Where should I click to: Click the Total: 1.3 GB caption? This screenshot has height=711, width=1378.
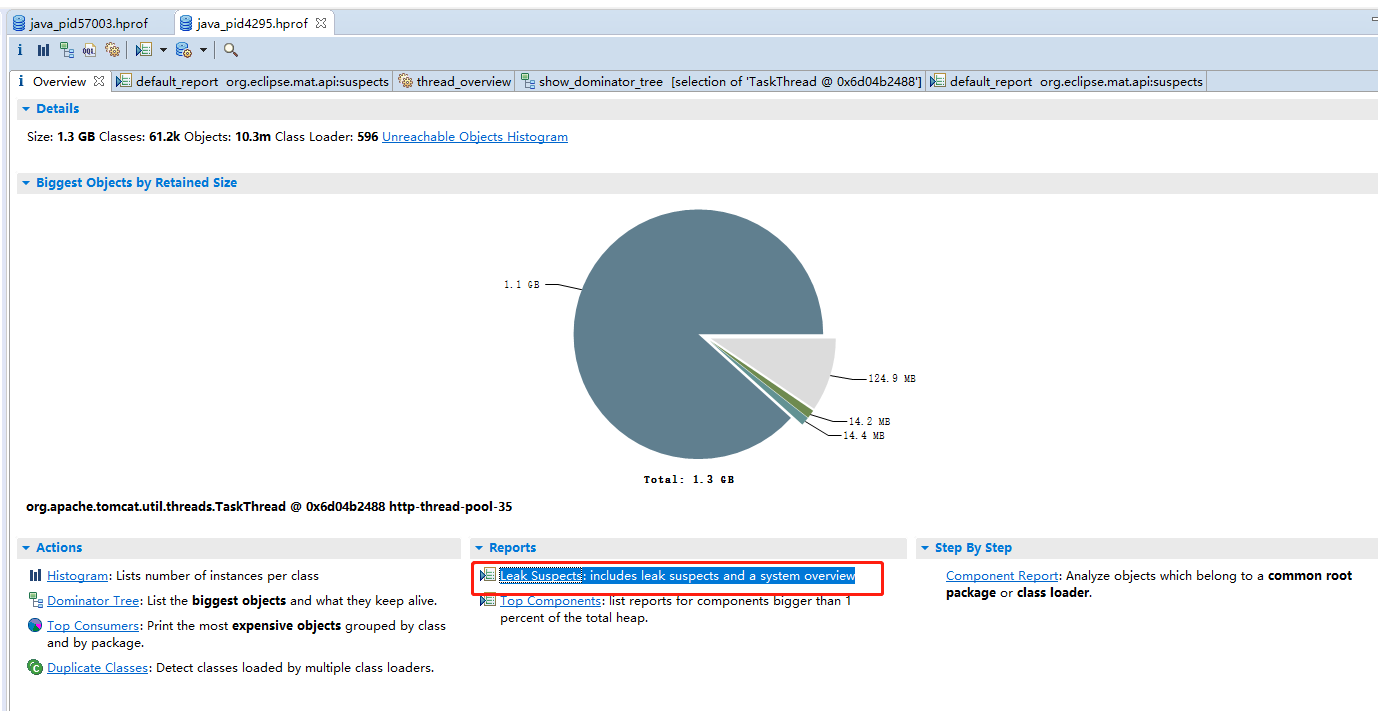(689, 480)
